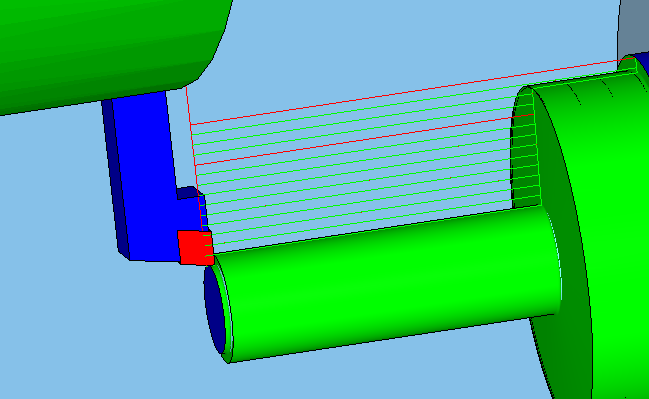
Task: Select the vertical red retract line near the tool
Action: click(194, 157)
